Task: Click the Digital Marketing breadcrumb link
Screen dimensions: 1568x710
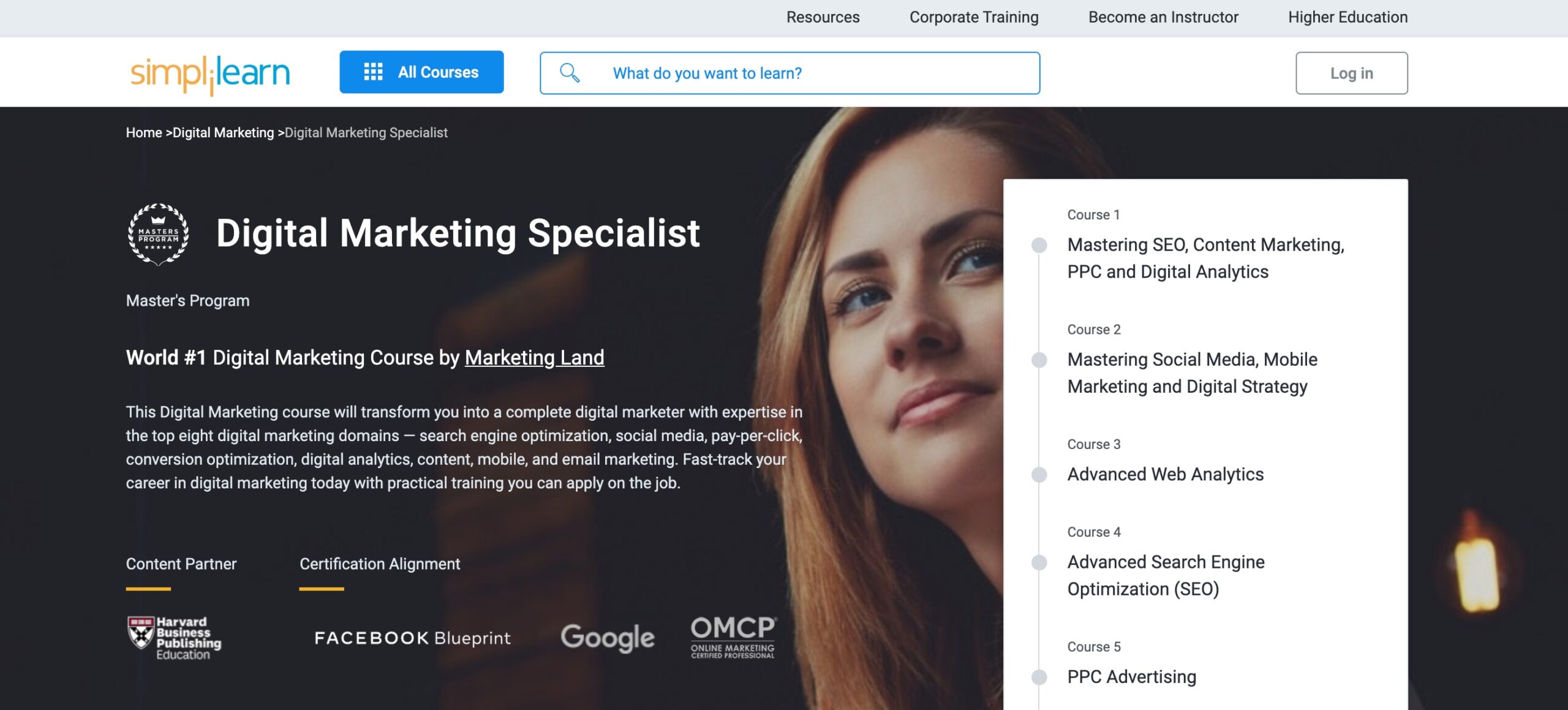Action: tap(223, 132)
